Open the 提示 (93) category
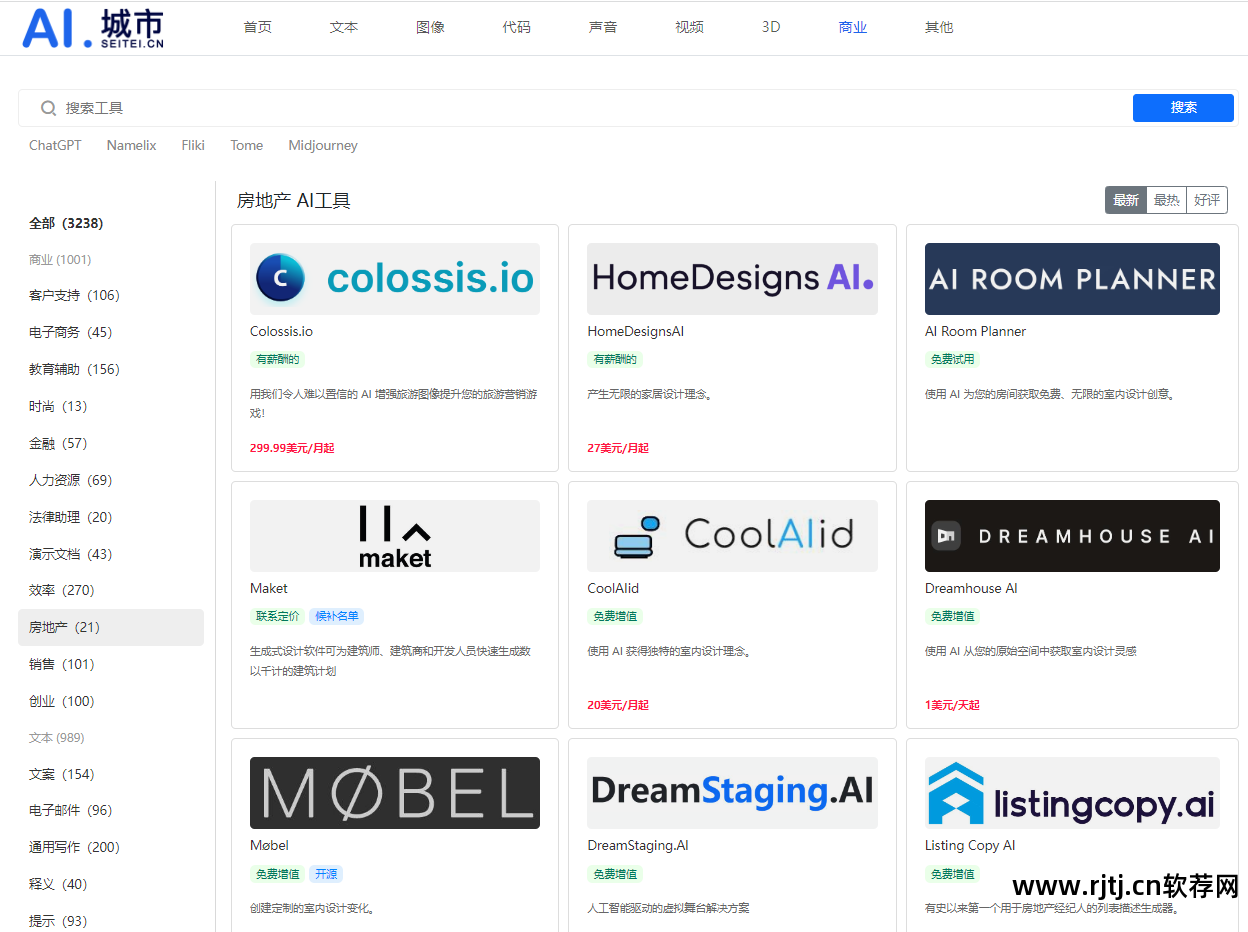Screen dimensions: 1248x932 pyautogui.click(x=58, y=921)
